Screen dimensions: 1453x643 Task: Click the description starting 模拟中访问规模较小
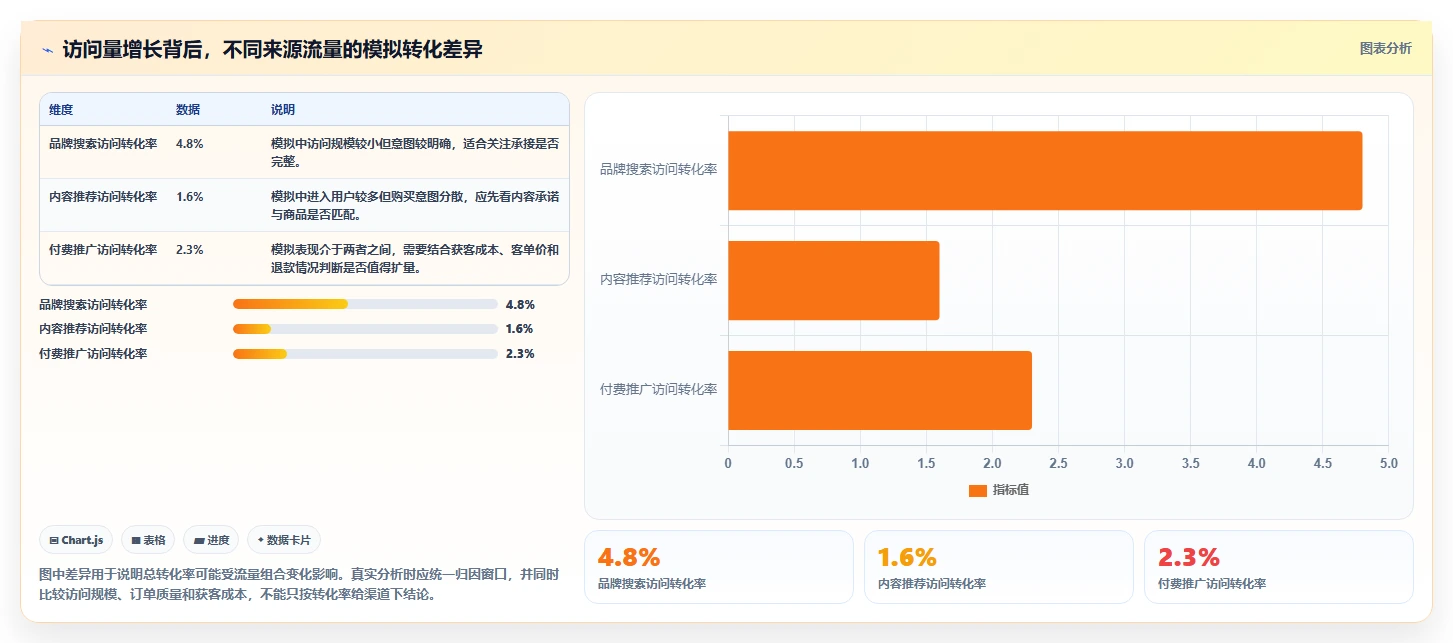(x=415, y=152)
